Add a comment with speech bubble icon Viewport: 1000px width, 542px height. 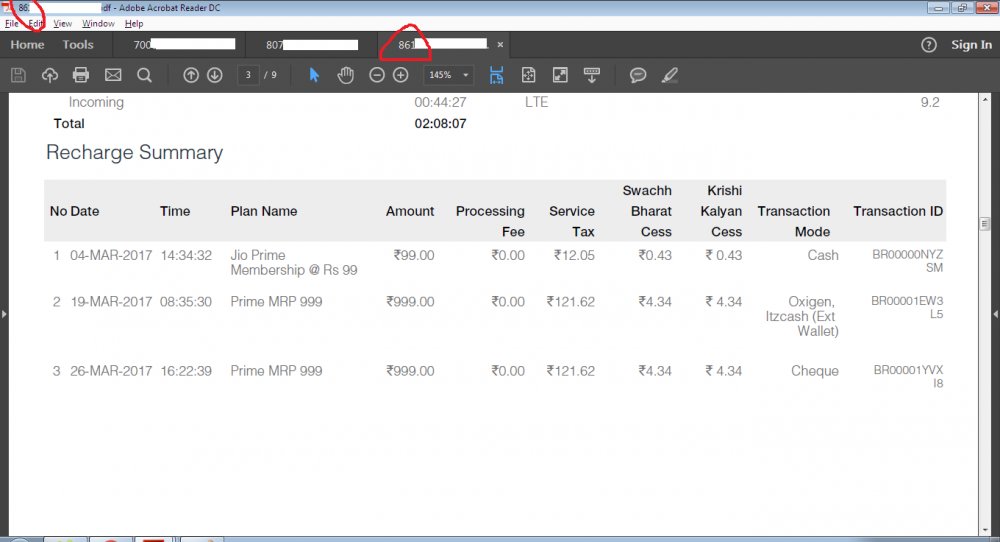pyautogui.click(x=637, y=75)
